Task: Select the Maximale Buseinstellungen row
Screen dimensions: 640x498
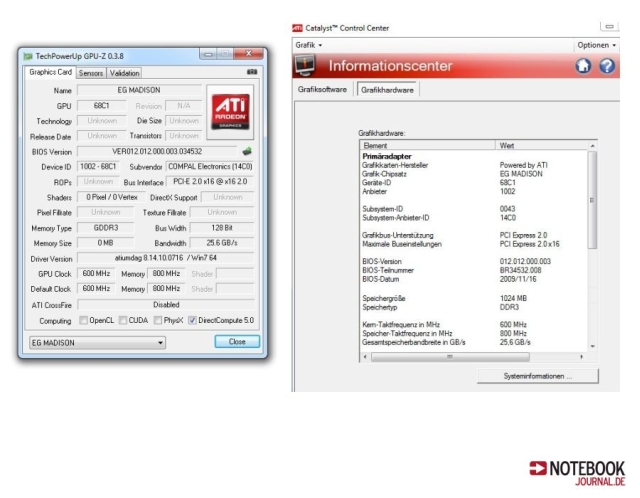Action: tap(473, 244)
